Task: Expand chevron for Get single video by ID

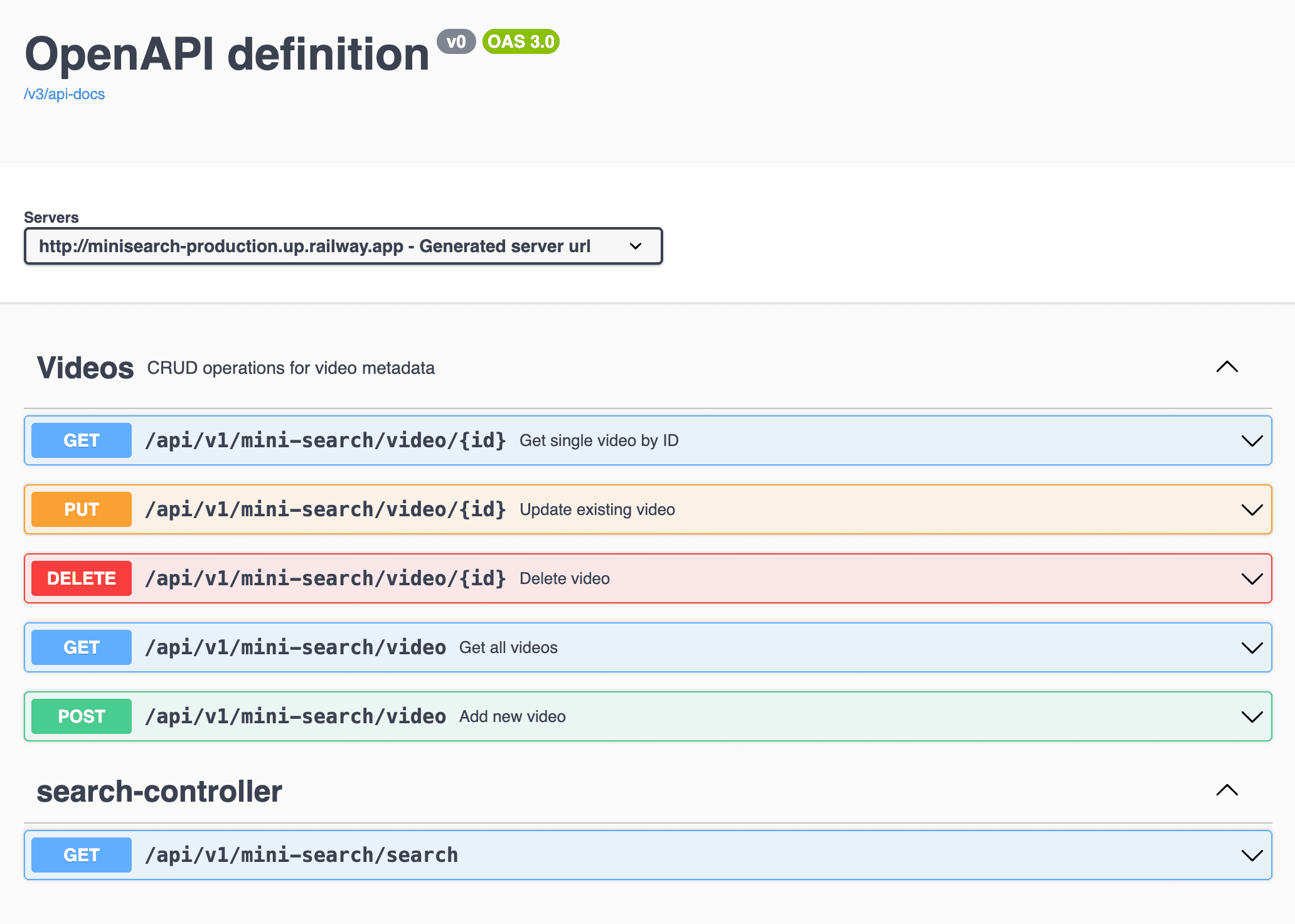Action: tap(1252, 441)
